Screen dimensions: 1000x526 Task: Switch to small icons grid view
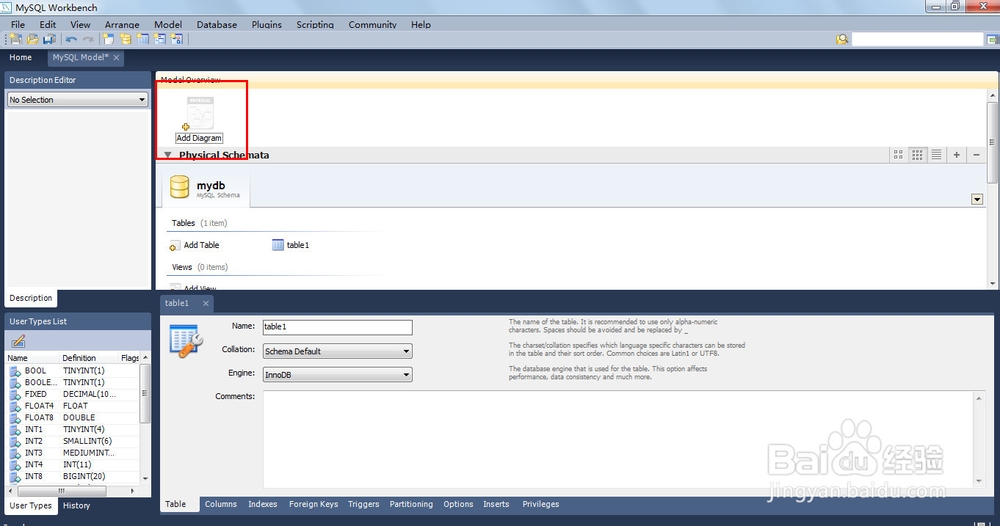917,155
